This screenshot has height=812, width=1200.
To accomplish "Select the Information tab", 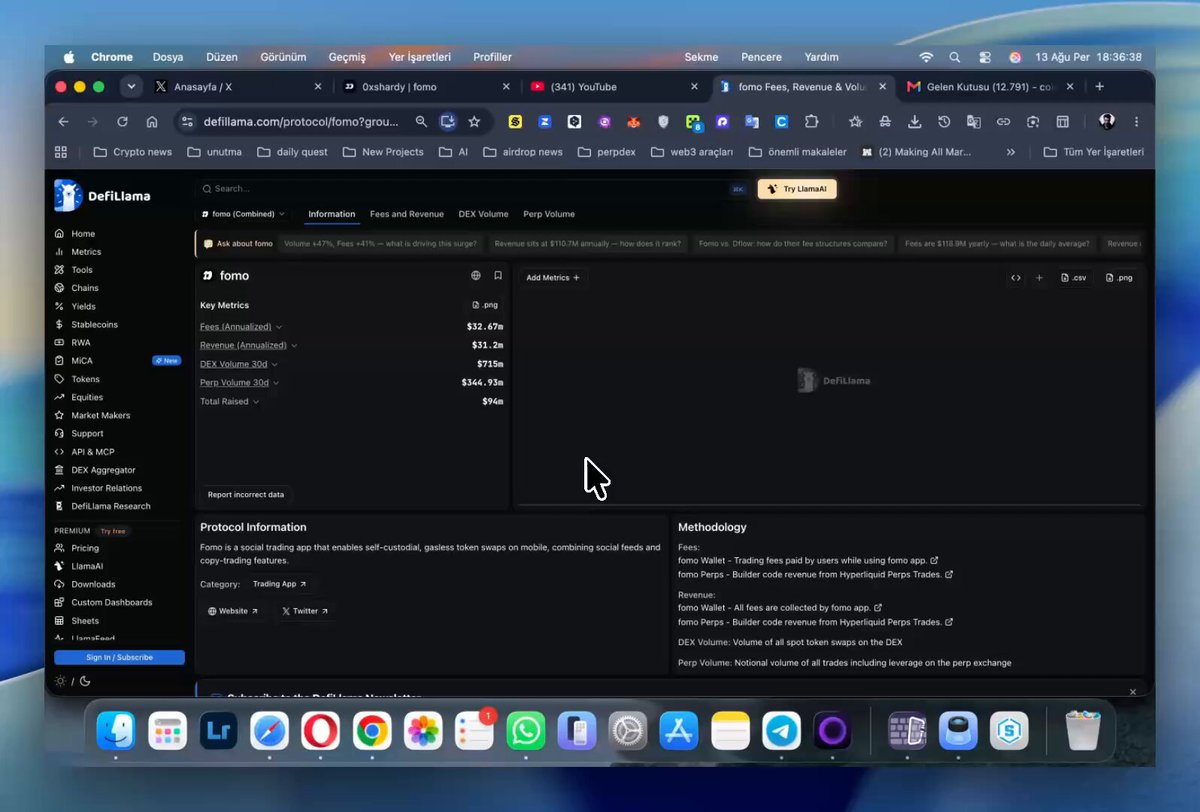I will (332, 214).
